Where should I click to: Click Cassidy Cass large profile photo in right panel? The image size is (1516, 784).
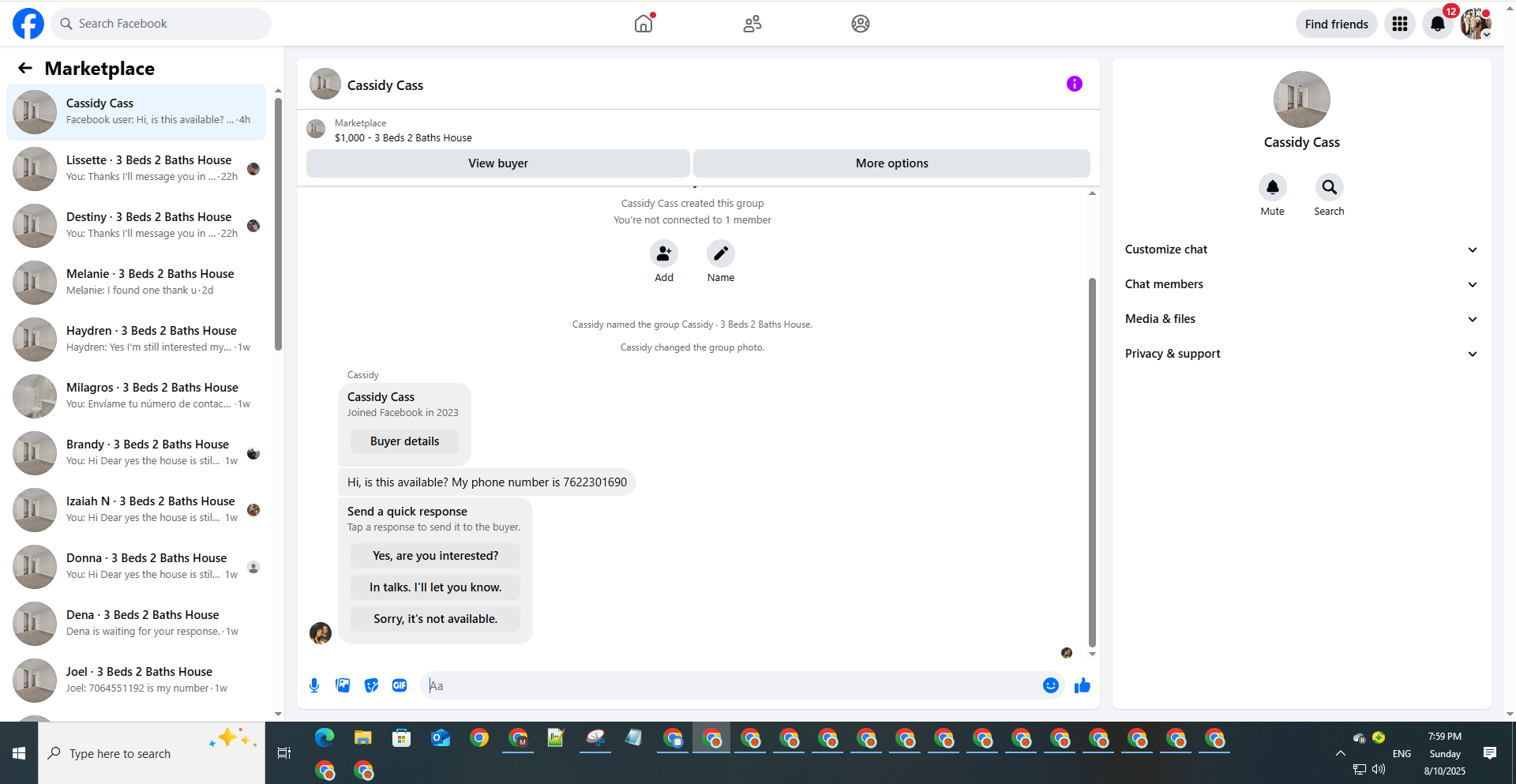coord(1302,99)
